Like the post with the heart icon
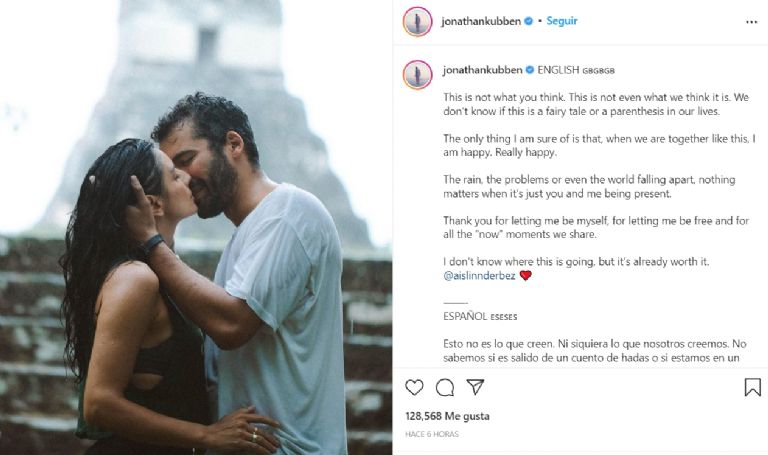This screenshot has height=455, width=768. point(414,387)
